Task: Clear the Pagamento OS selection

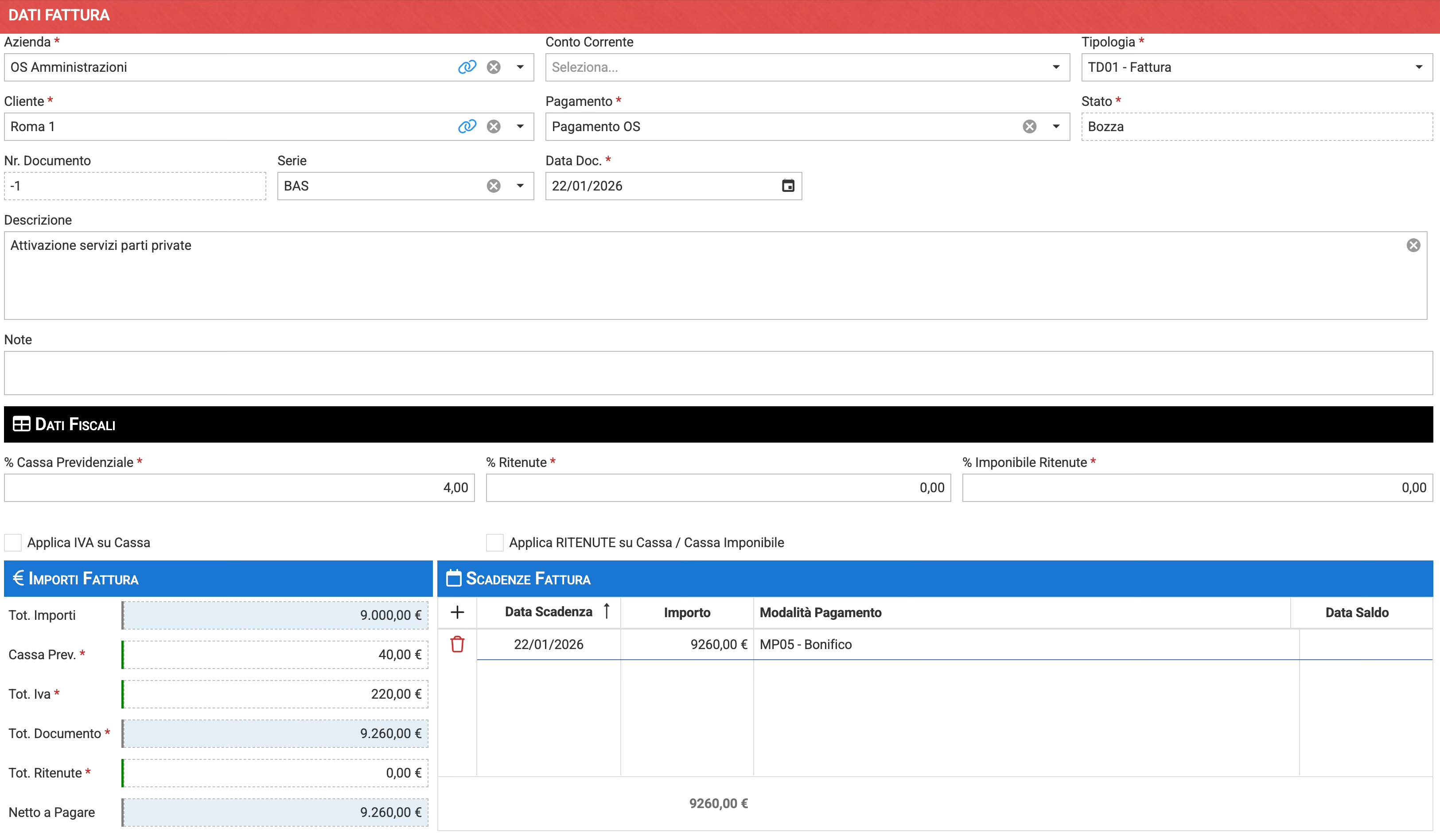Action: [x=1029, y=126]
